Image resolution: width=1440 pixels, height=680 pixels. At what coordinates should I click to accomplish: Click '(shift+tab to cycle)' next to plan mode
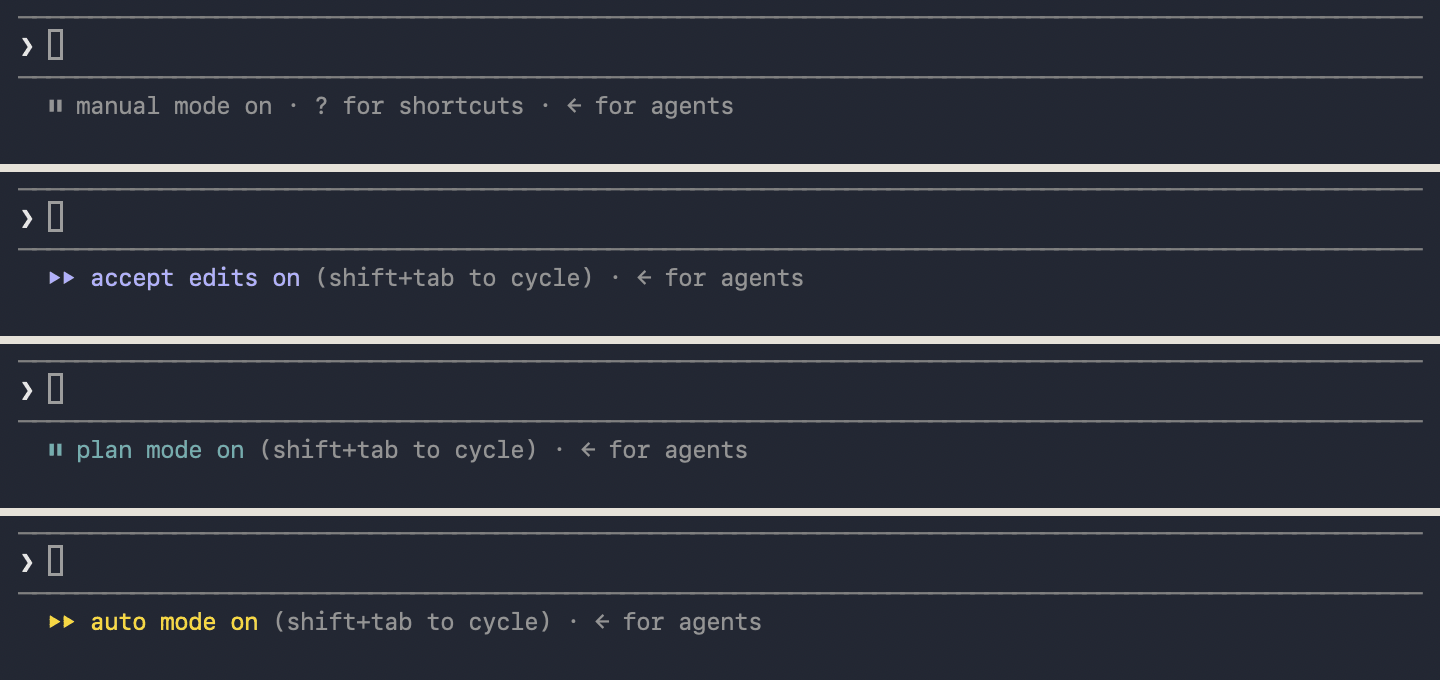point(398,450)
